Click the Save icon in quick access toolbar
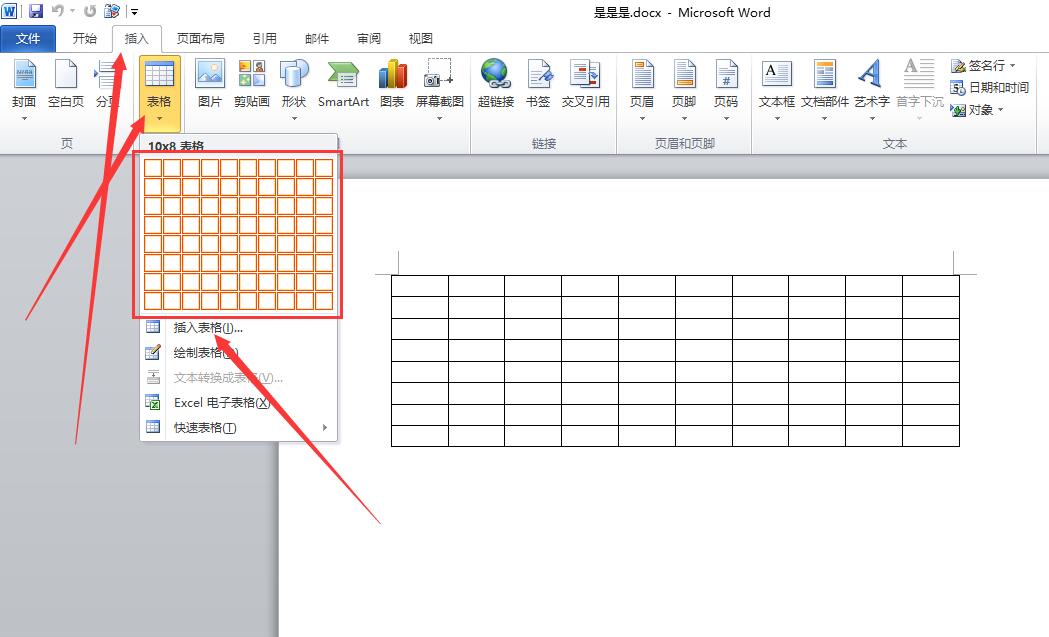This screenshot has width=1049, height=637. 35,11
